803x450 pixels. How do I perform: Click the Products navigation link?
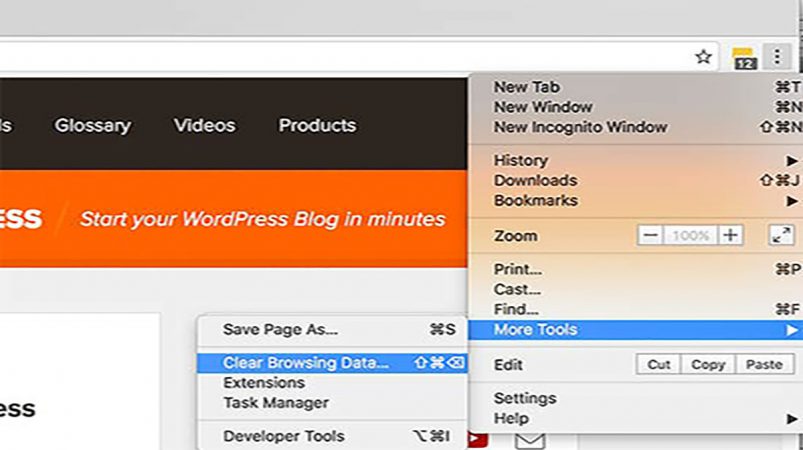317,125
